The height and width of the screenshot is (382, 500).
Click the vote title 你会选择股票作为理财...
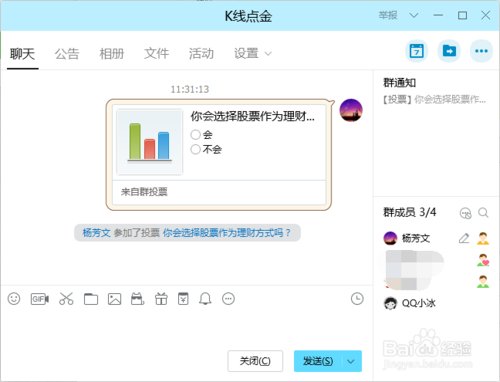coord(252,116)
